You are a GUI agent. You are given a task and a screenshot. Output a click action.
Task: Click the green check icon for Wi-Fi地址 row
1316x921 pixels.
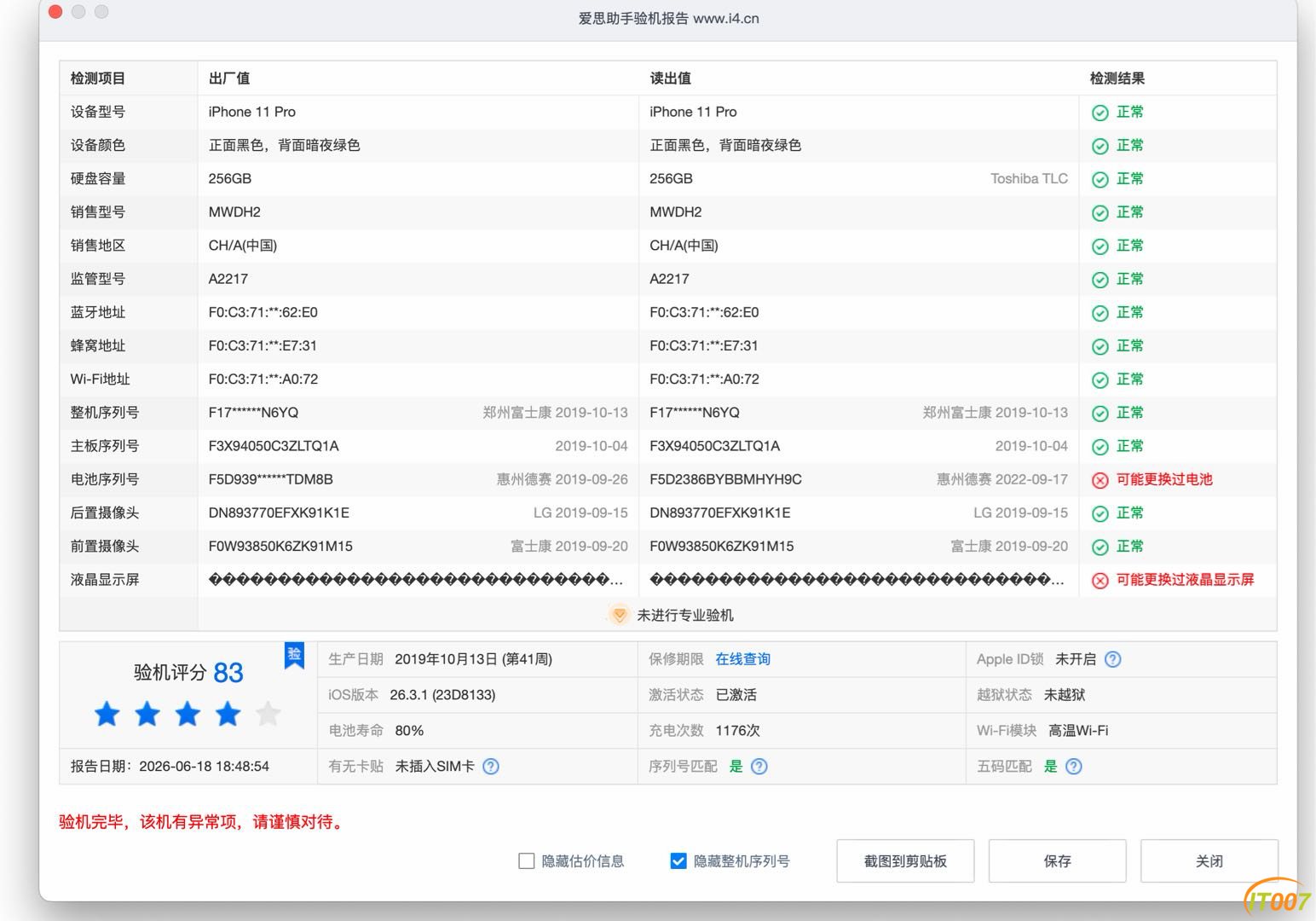(x=1100, y=379)
